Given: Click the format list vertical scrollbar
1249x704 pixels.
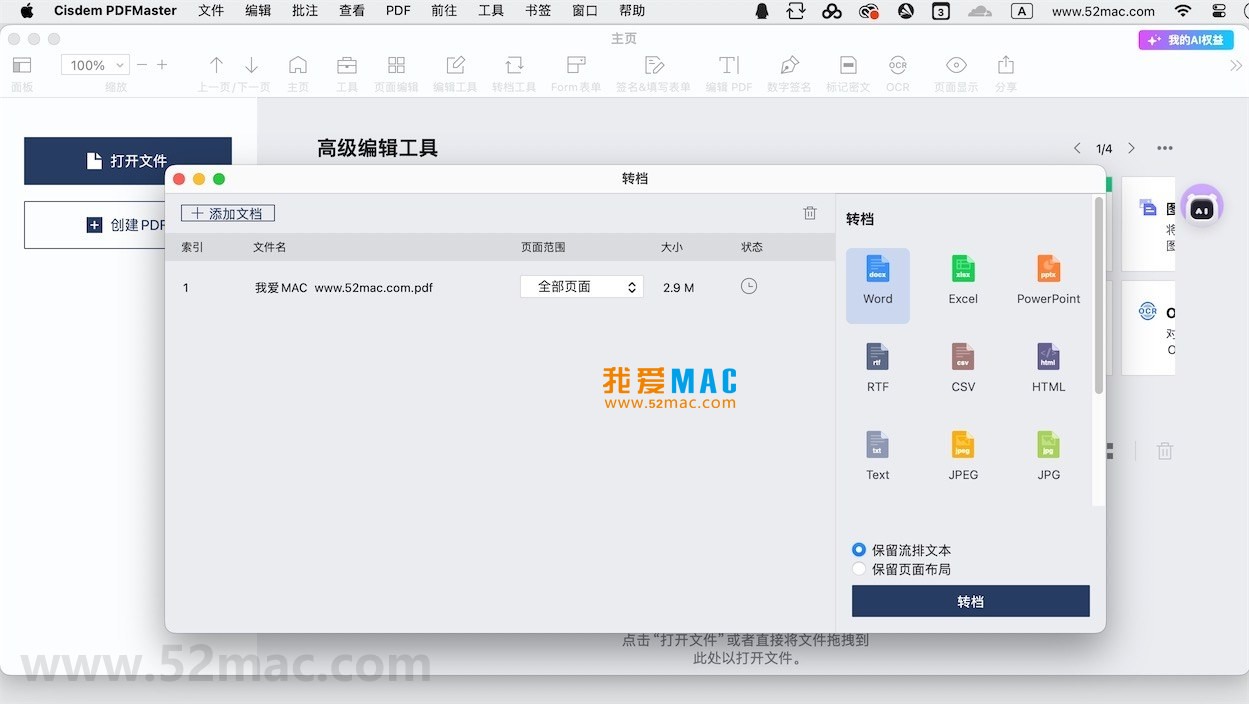Looking at the screenshot, I should pyautogui.click(x=1099, y=295).
